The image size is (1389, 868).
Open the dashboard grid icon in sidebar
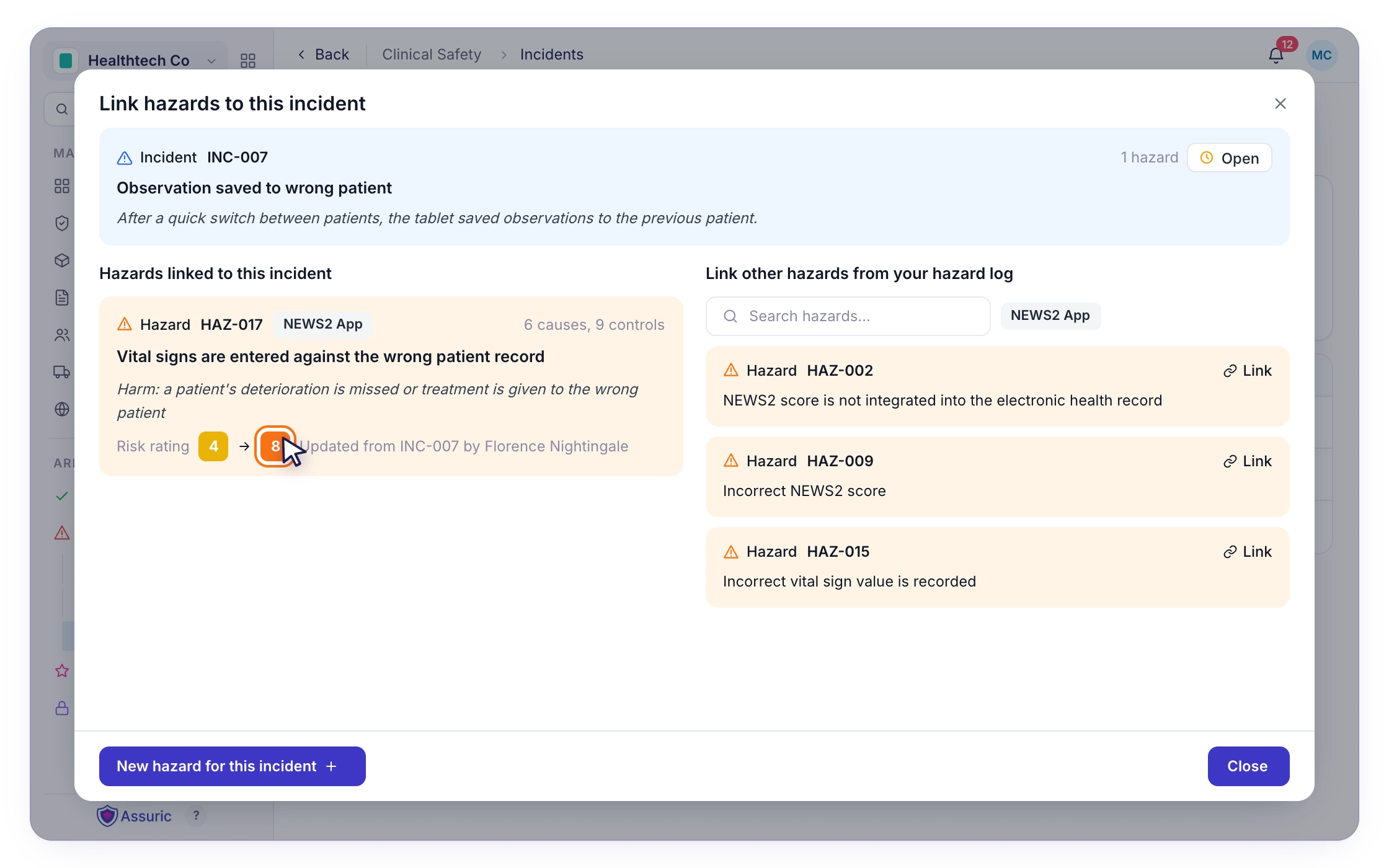coord(62,186)
